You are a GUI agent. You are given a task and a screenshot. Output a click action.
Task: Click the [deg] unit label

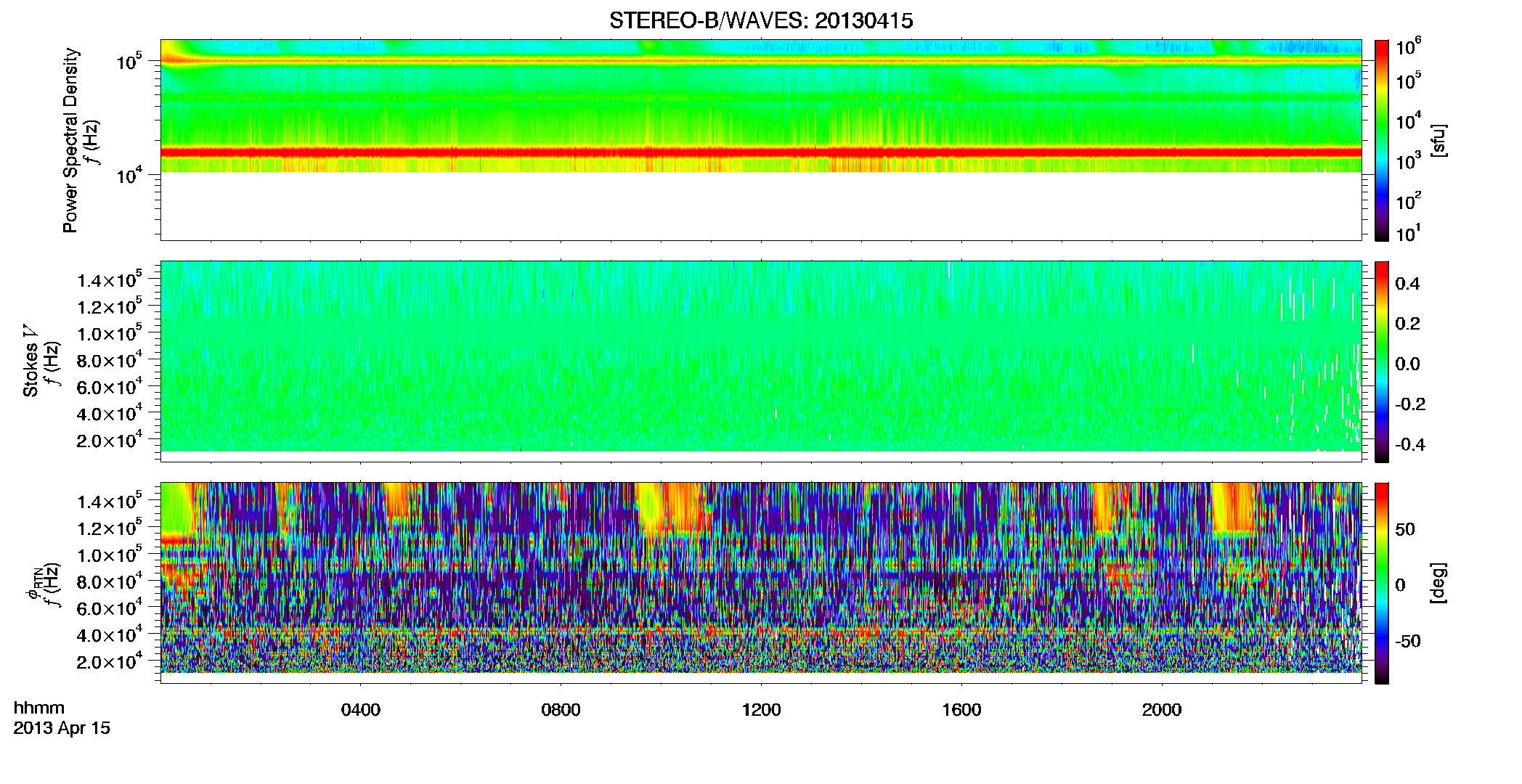(x=1438, y=583)
